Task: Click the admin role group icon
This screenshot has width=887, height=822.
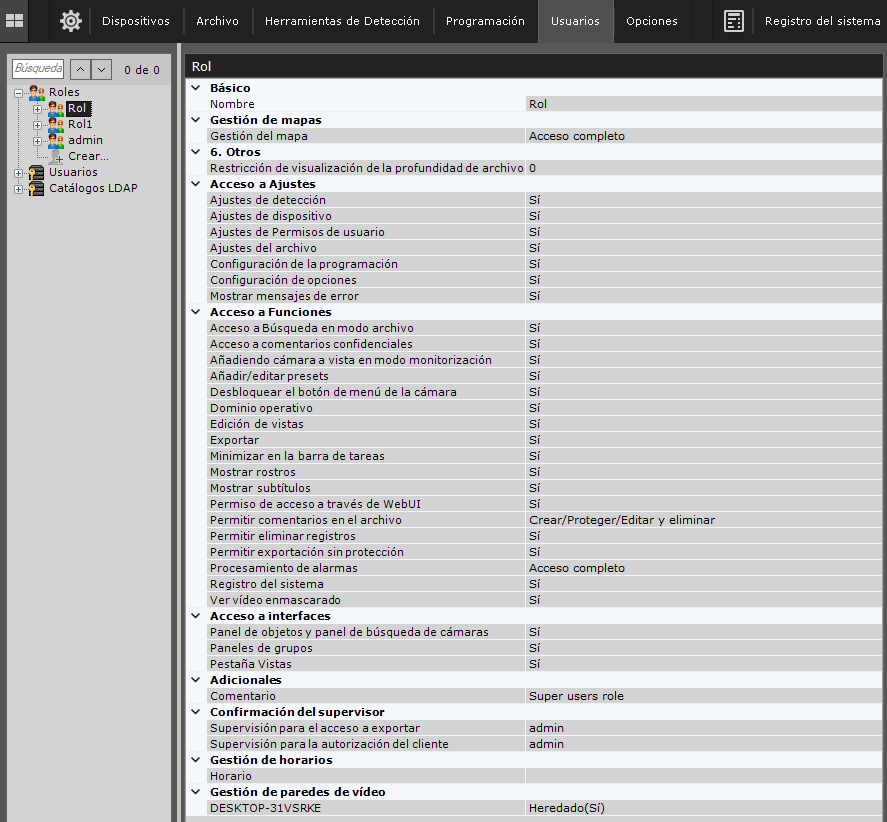Action: 56,140
